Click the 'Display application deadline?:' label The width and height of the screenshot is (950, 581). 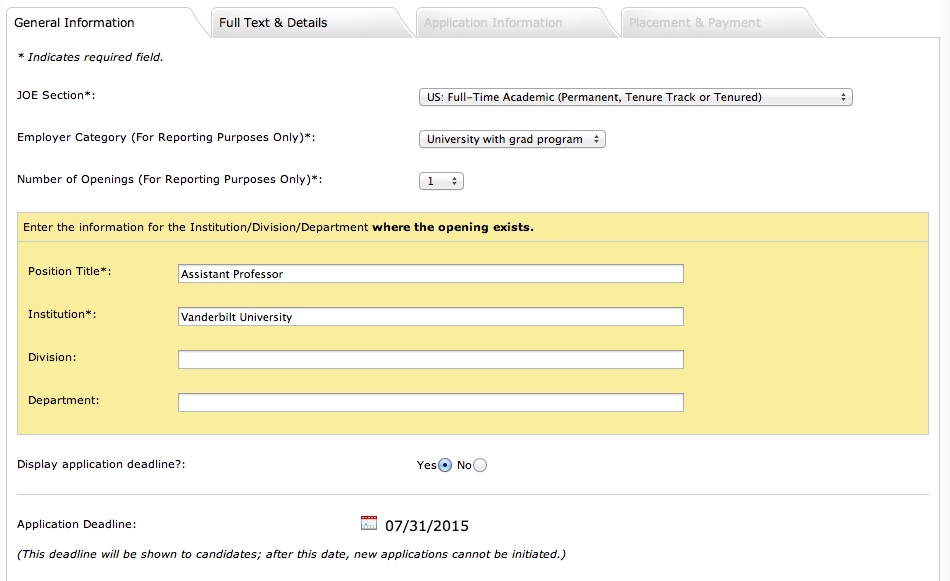tap(102, 464)
